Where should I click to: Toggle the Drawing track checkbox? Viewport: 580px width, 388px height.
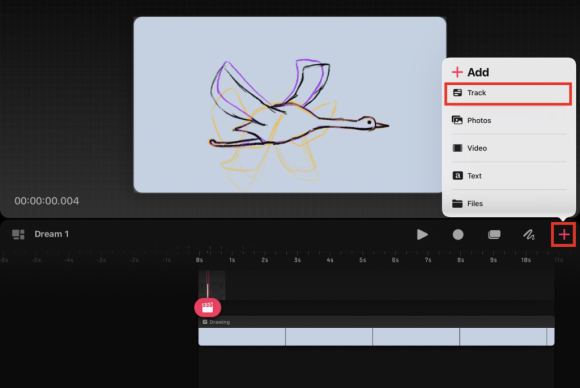pyautogui.click(x=205, y=322)
